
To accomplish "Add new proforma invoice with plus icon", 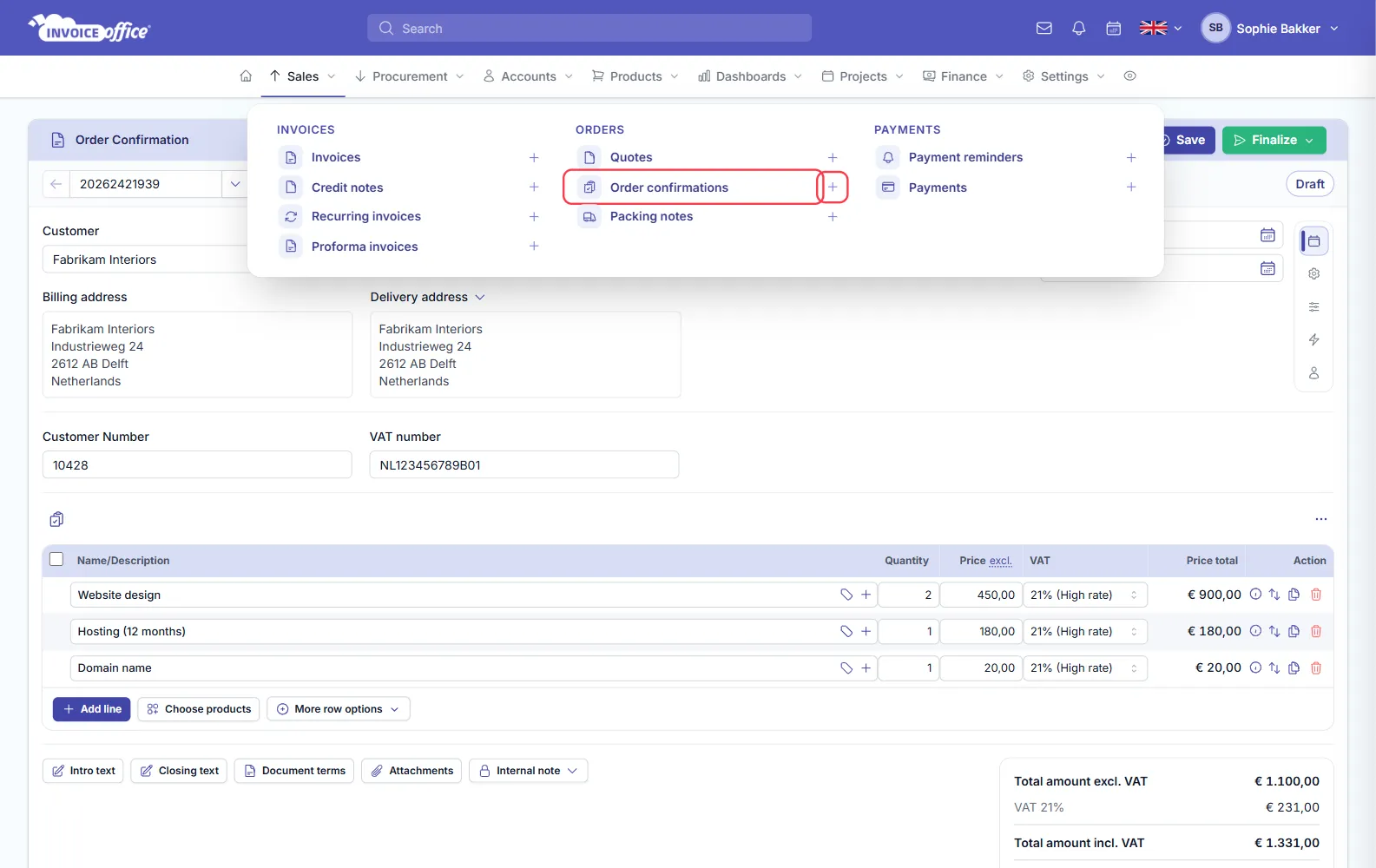I will click(x=534, y=247).
